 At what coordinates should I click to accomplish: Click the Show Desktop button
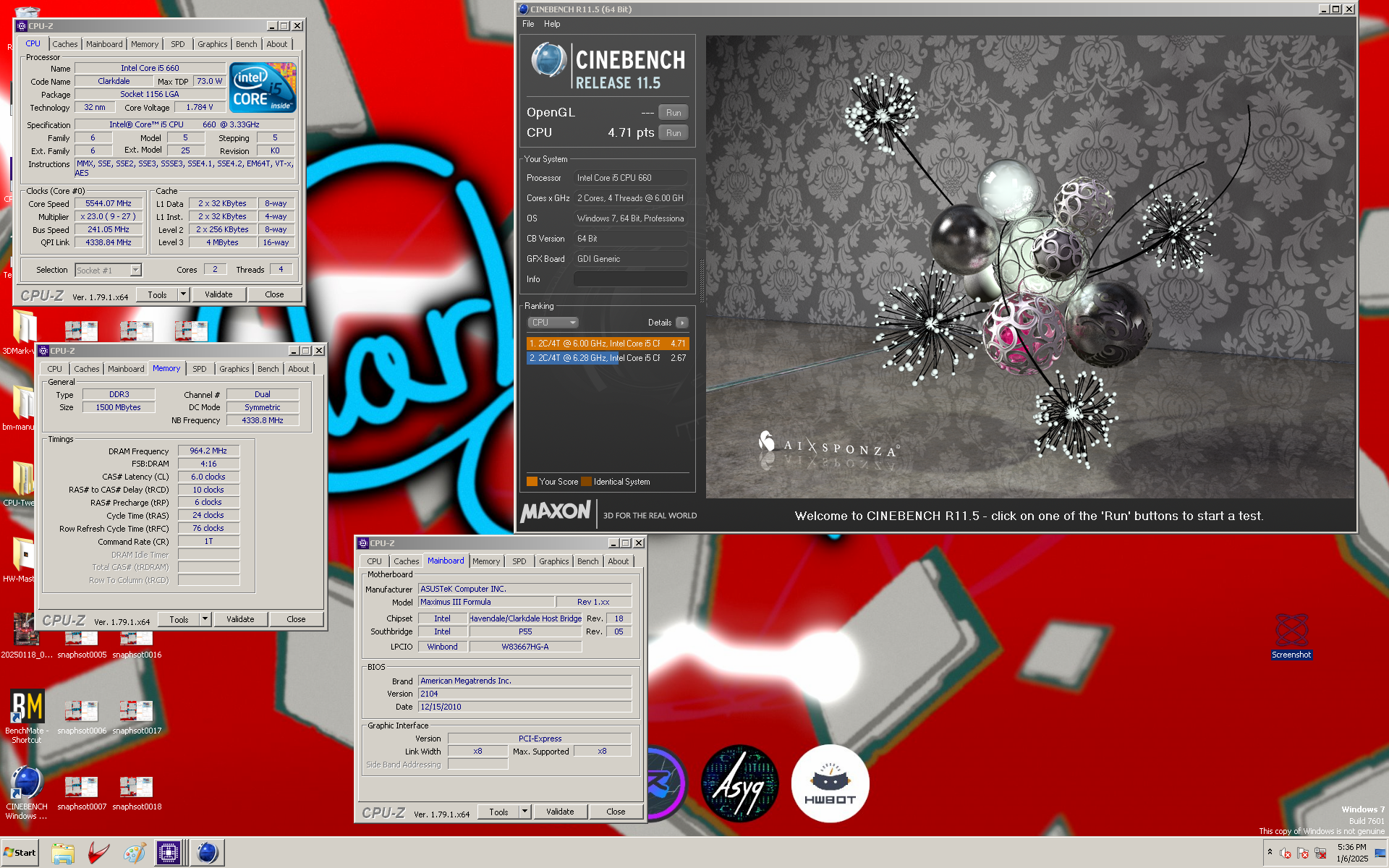click(x=1381, y=853)
